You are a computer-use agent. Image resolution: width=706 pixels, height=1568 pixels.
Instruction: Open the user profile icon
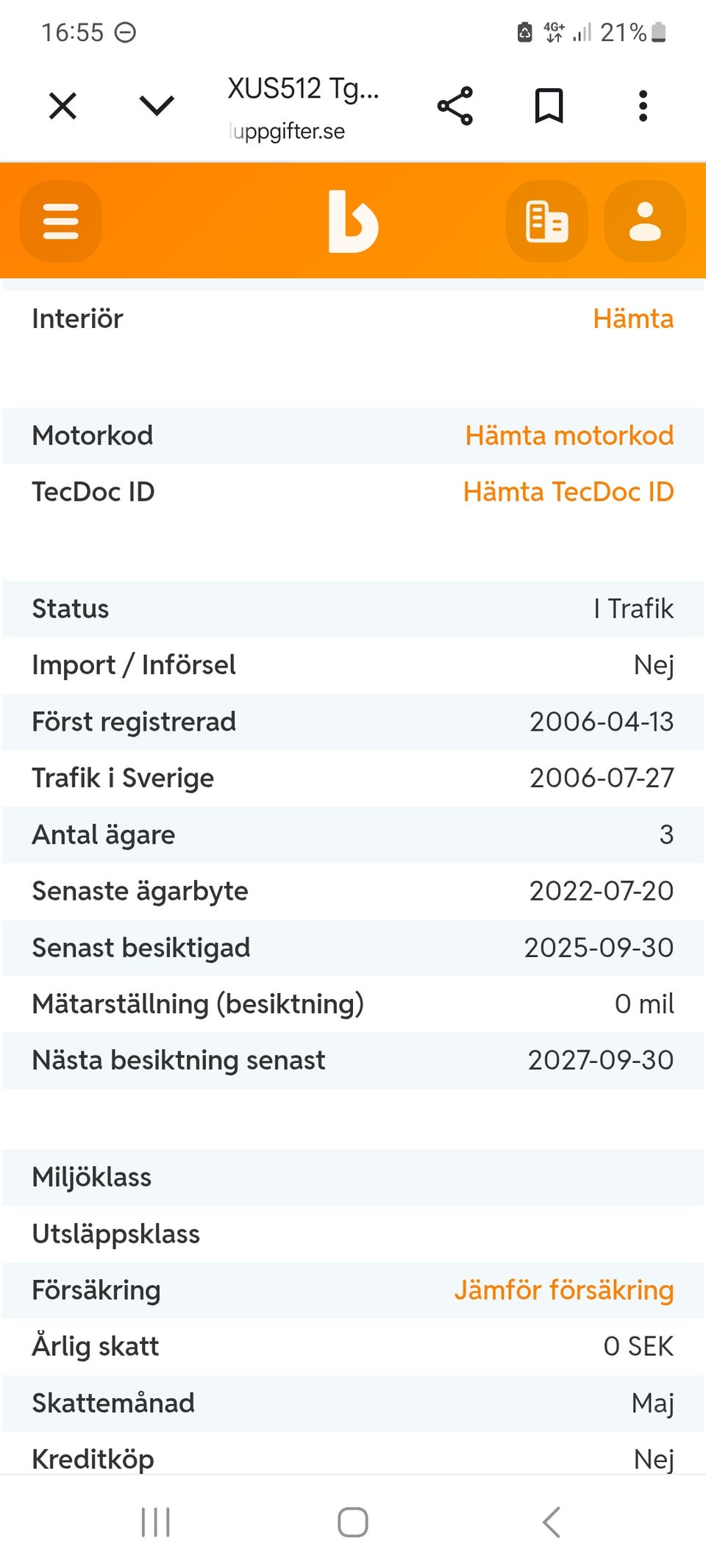(x=645, y=221)
